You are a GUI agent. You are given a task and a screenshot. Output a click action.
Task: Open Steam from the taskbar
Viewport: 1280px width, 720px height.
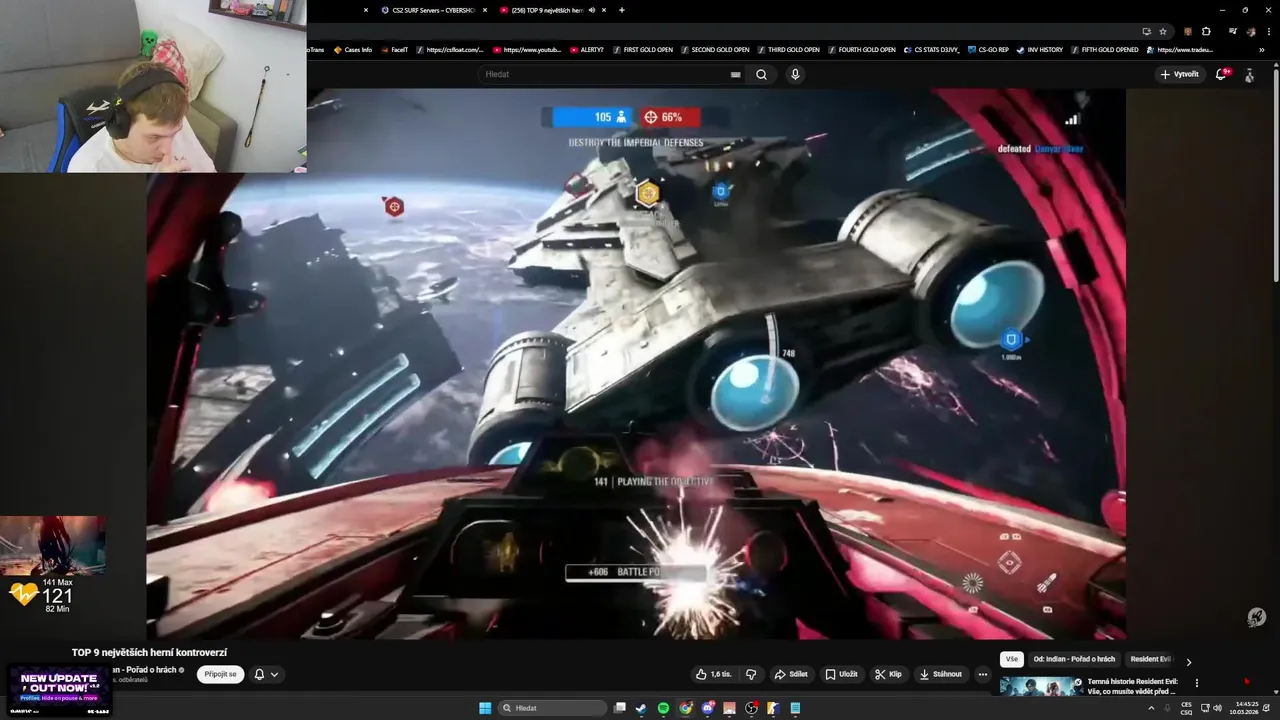641,708
